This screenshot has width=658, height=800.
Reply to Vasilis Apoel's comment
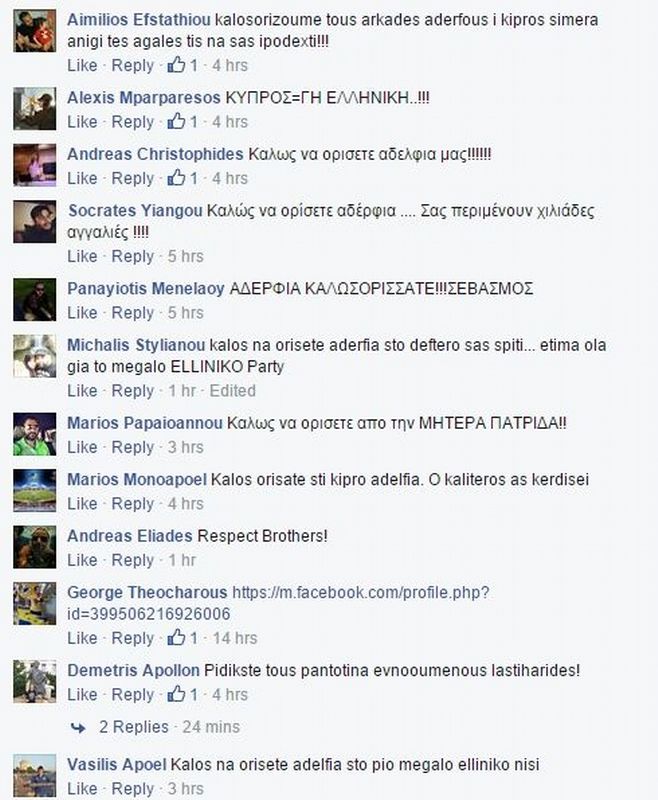(133, 789)
